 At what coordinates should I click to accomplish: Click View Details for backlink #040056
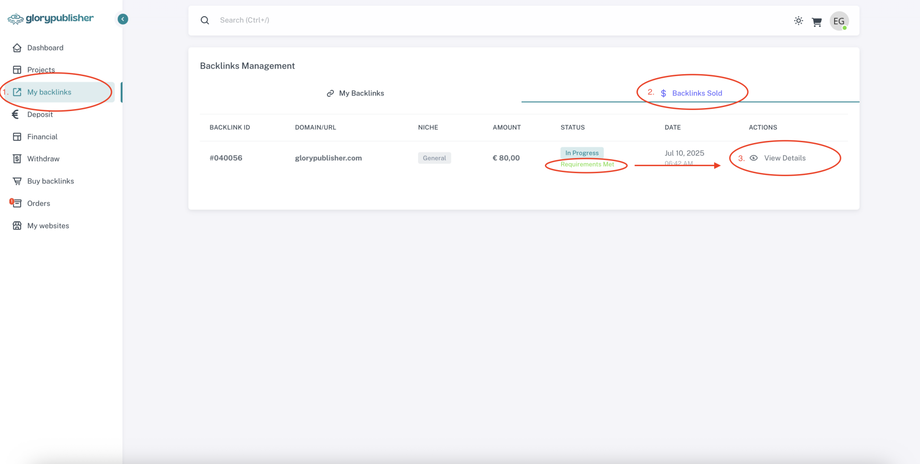tap(778, 158)
